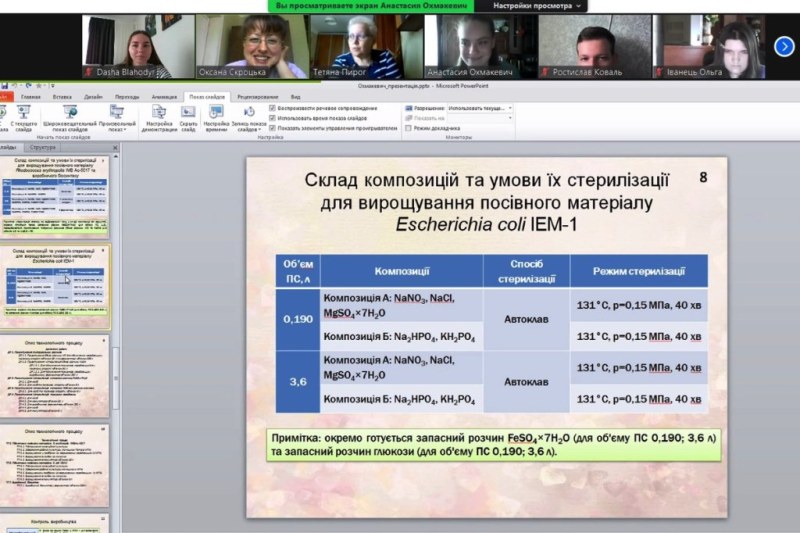Switch to Outline (Структура) pane tab
The height and width of the screenshot is (533, 800).
[43, 147]
